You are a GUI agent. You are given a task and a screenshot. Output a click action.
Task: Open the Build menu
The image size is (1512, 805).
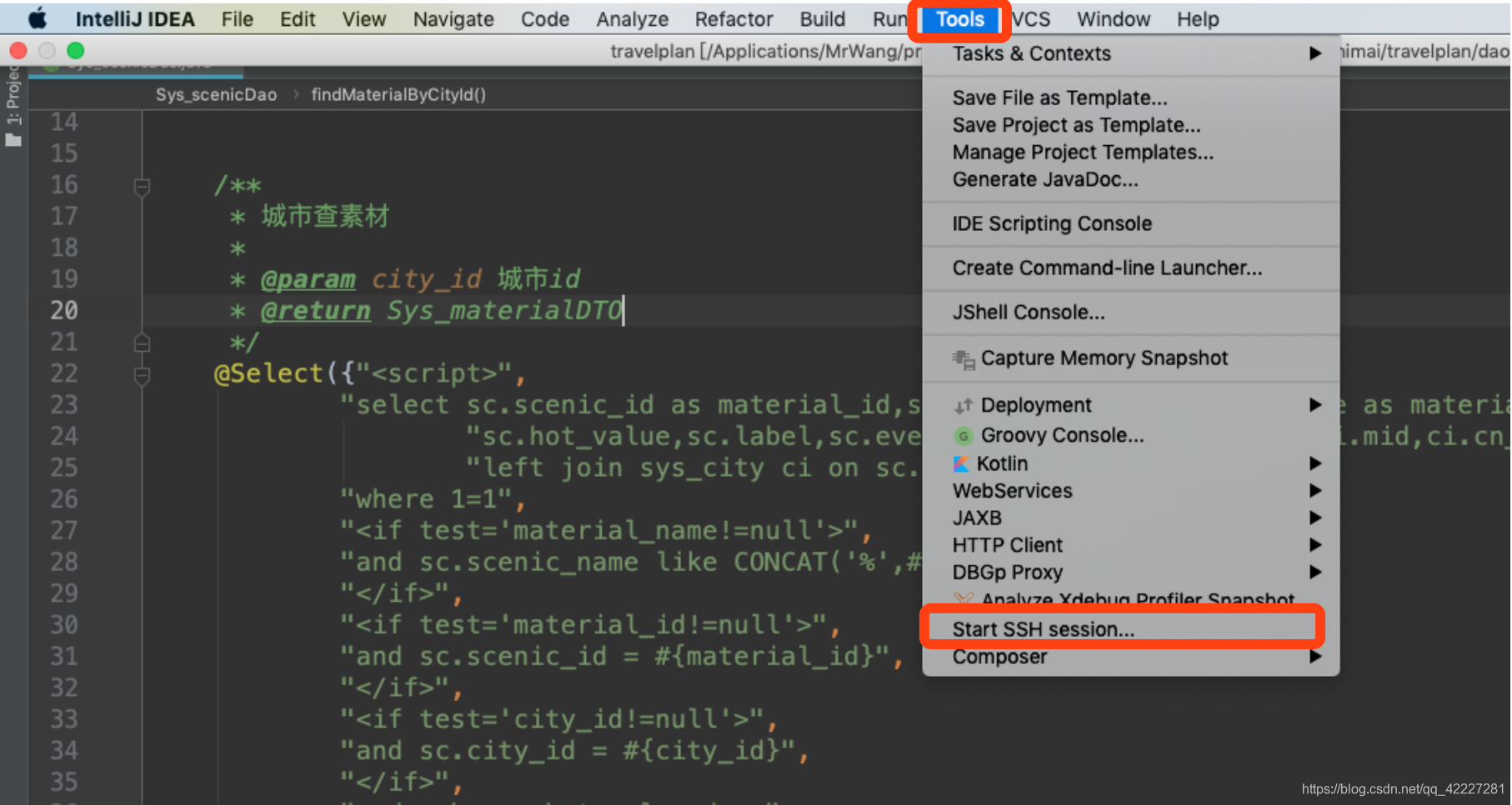(823, 18)
